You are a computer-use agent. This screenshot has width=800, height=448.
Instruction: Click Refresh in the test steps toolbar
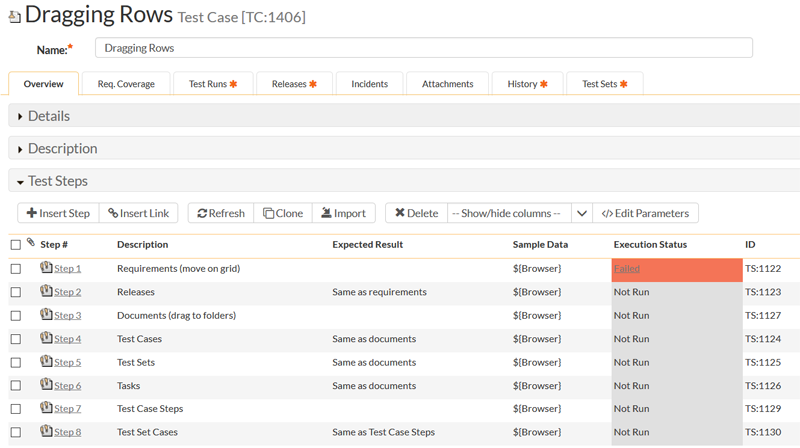pyautogui.click(x=221, y=213)
